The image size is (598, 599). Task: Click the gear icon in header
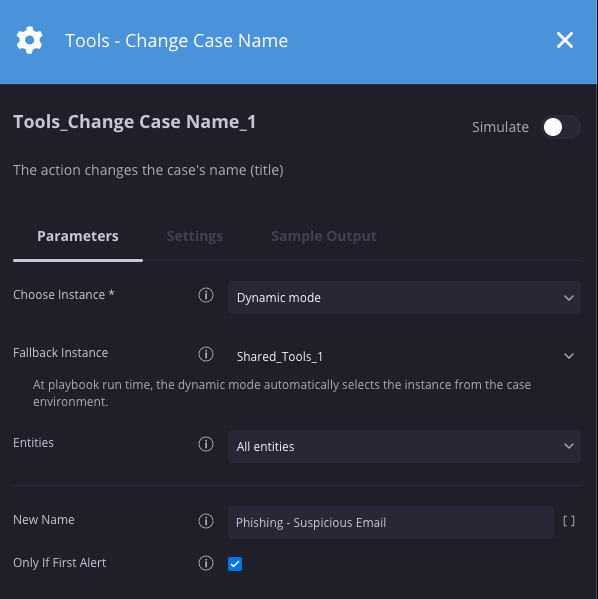[x=29, y=40]
